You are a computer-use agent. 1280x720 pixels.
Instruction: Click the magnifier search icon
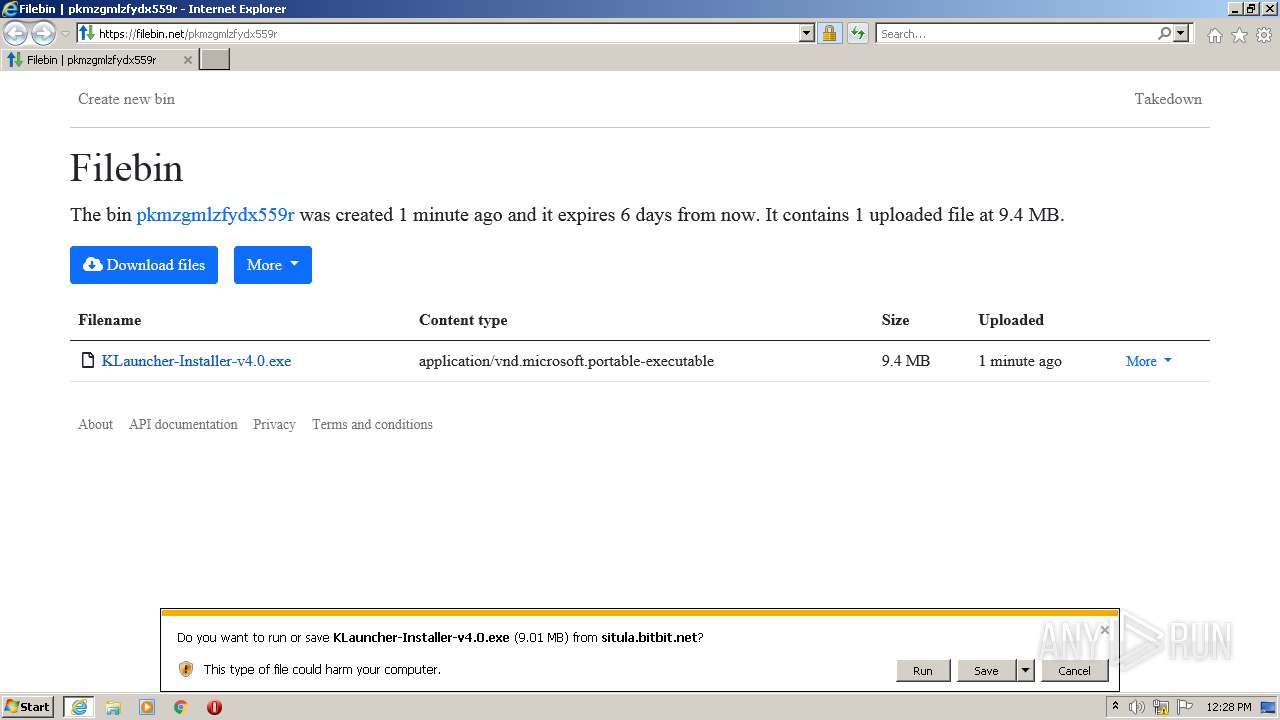1164,33
